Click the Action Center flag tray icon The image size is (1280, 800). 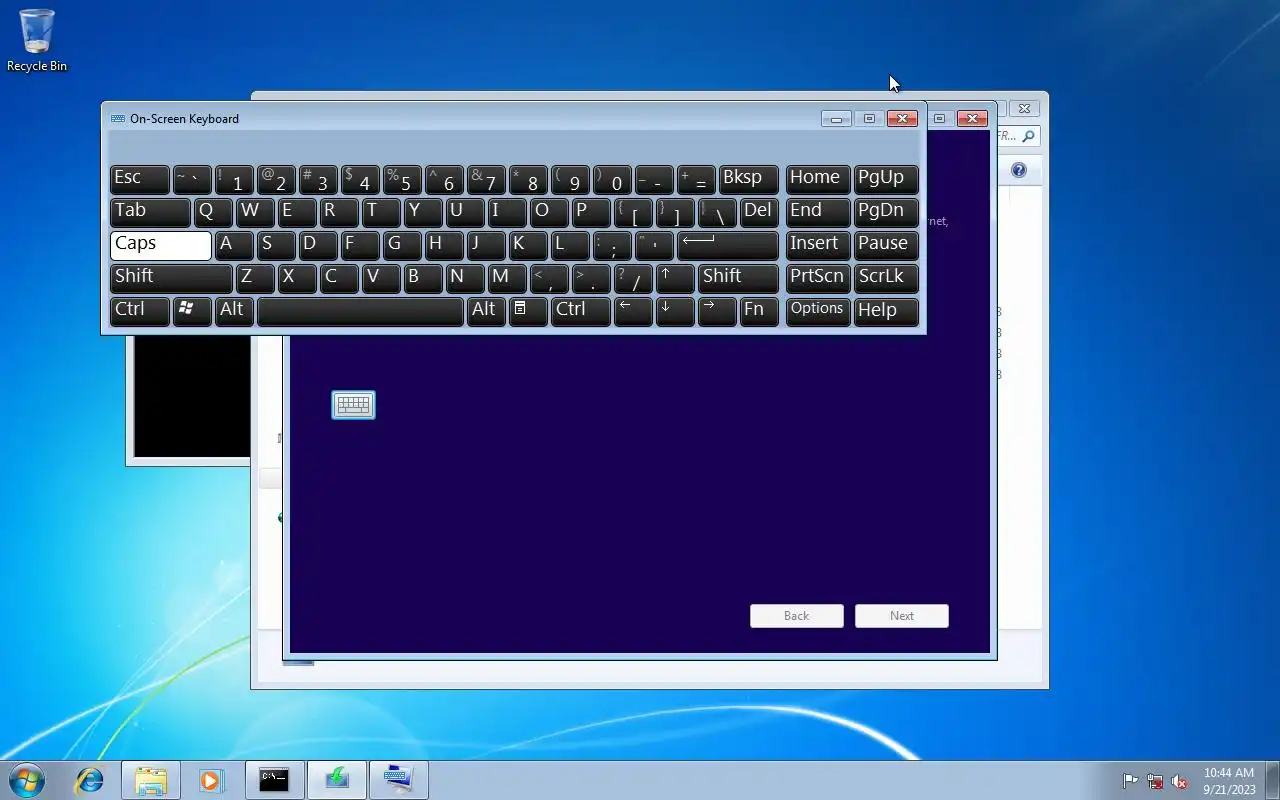pyautogui.click(x=1130, y=781)
